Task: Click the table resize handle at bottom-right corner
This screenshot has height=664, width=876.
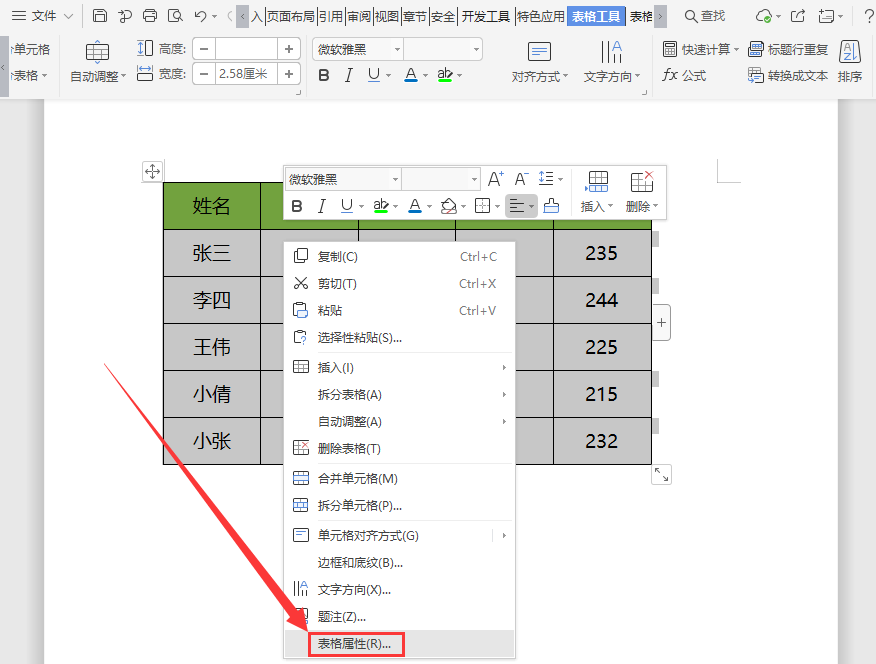Action: (661, 475)
